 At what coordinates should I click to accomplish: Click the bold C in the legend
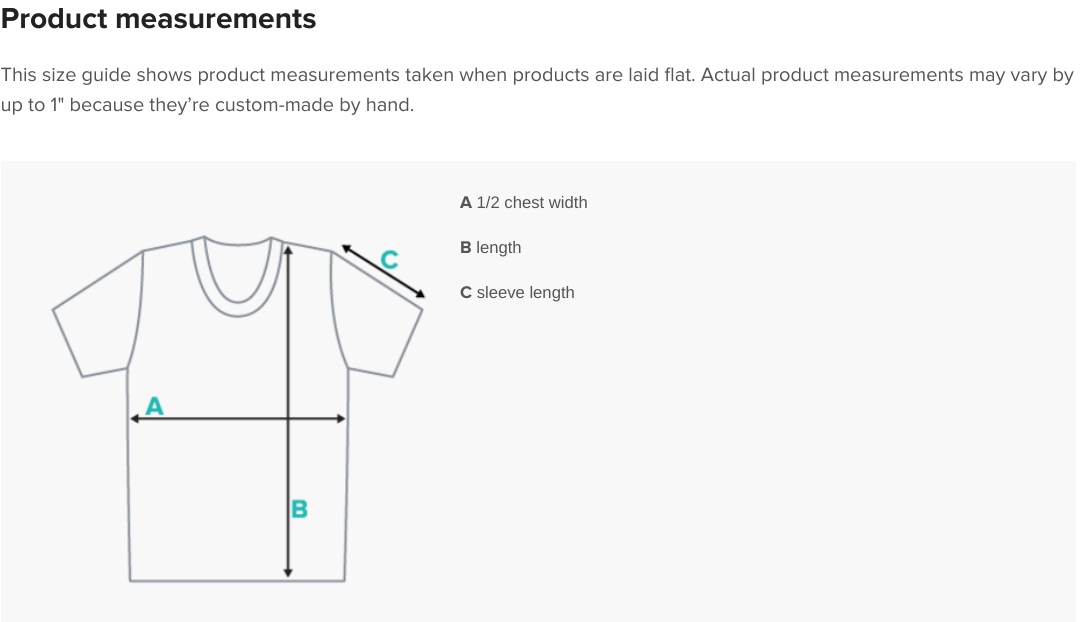click(466, 292)
